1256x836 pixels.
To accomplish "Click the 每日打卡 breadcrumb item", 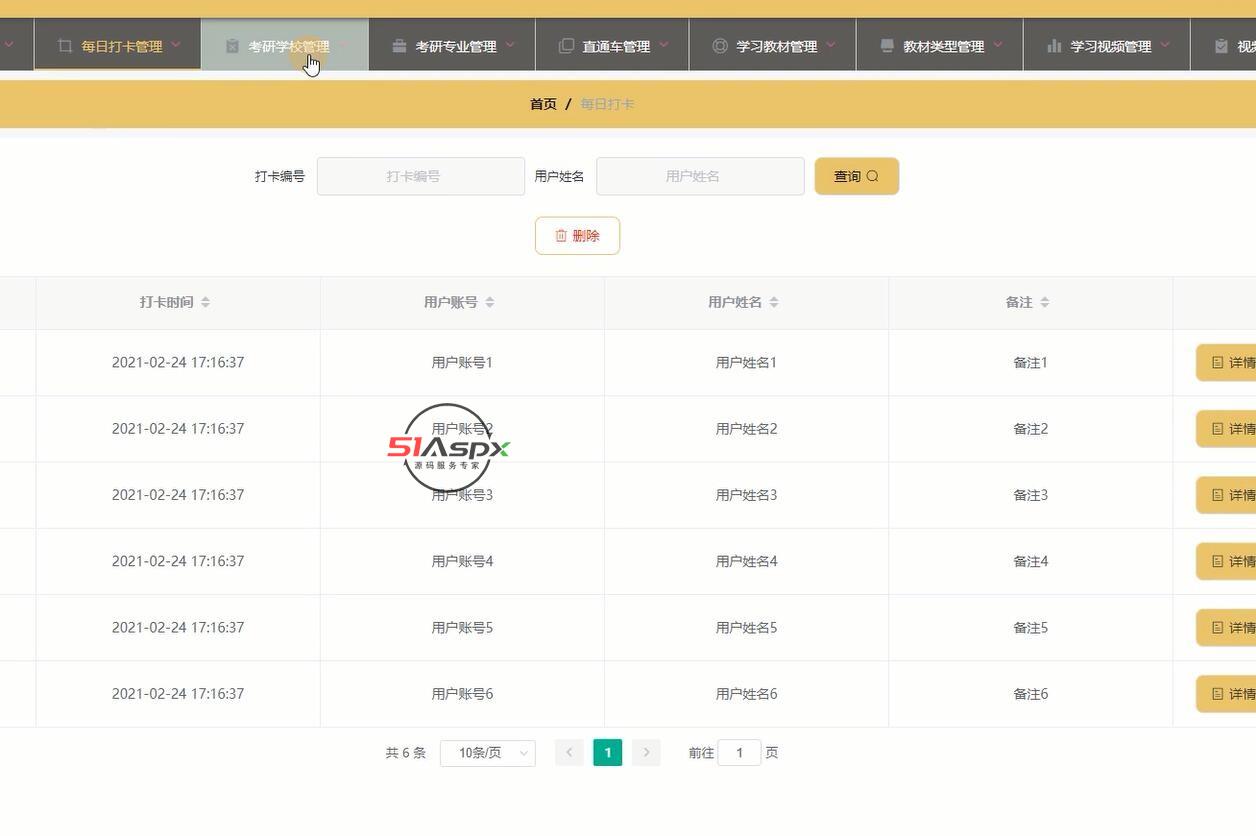I will point(607,104).
